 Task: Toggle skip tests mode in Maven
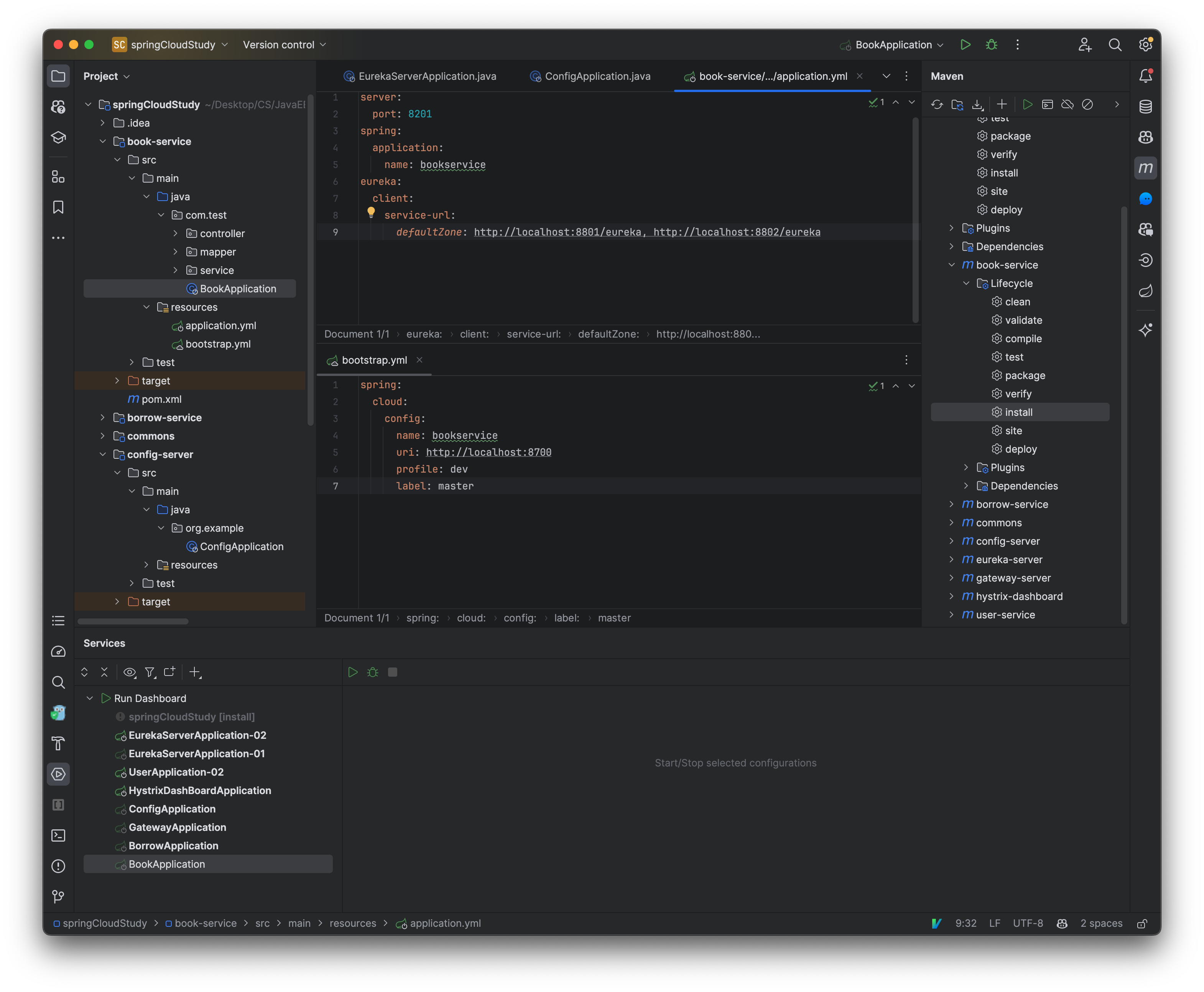pos(1087,105)
